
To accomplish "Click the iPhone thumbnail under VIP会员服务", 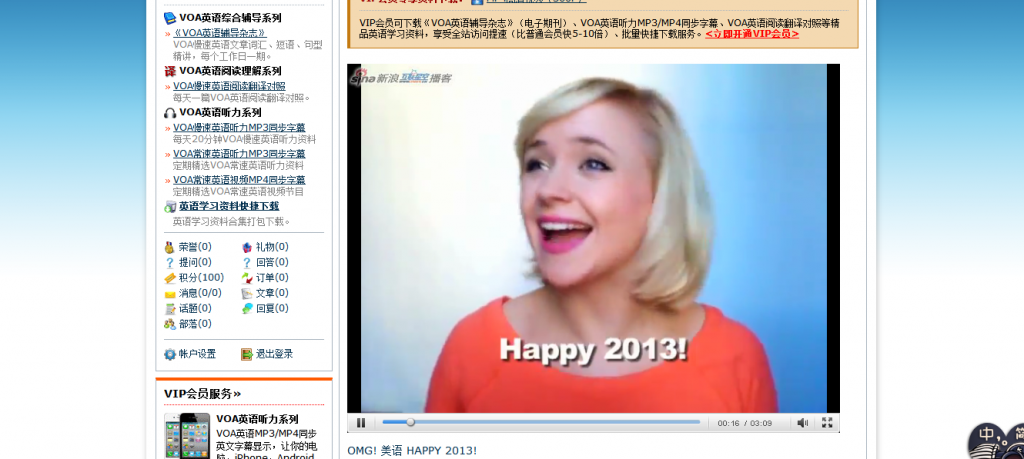I will click(x=187, y=435).
